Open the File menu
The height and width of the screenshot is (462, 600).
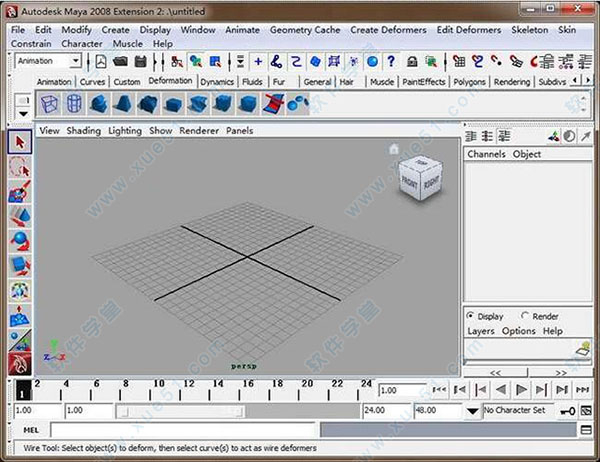pyautogui.click(x=18, y=30)
